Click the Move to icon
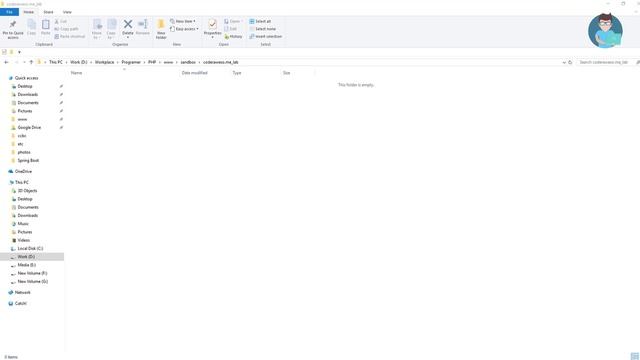This screenshot has height=360, width=640. coord(97,24)
